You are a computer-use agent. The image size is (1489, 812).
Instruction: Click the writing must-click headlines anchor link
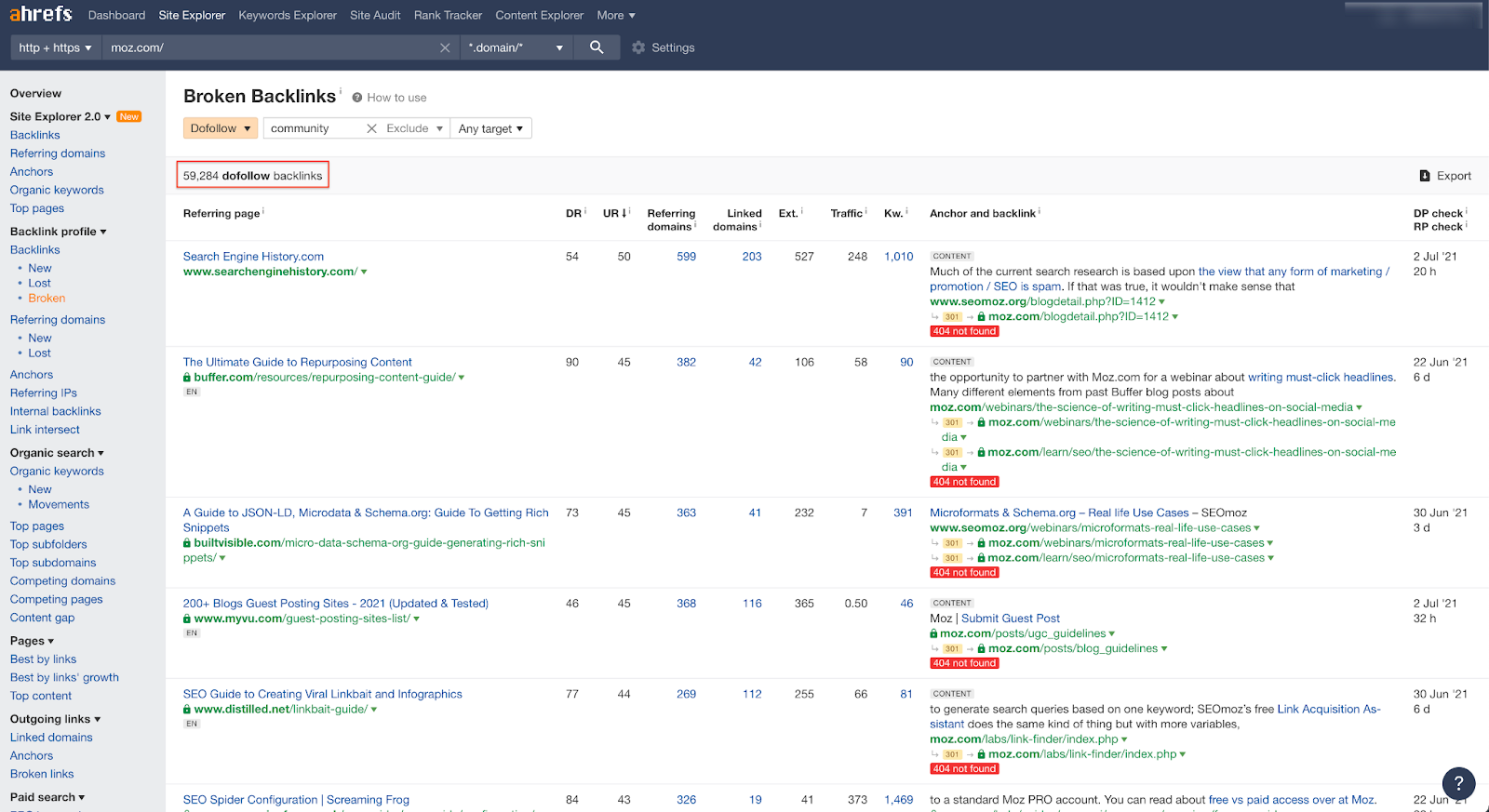[x=1321, y=378]
